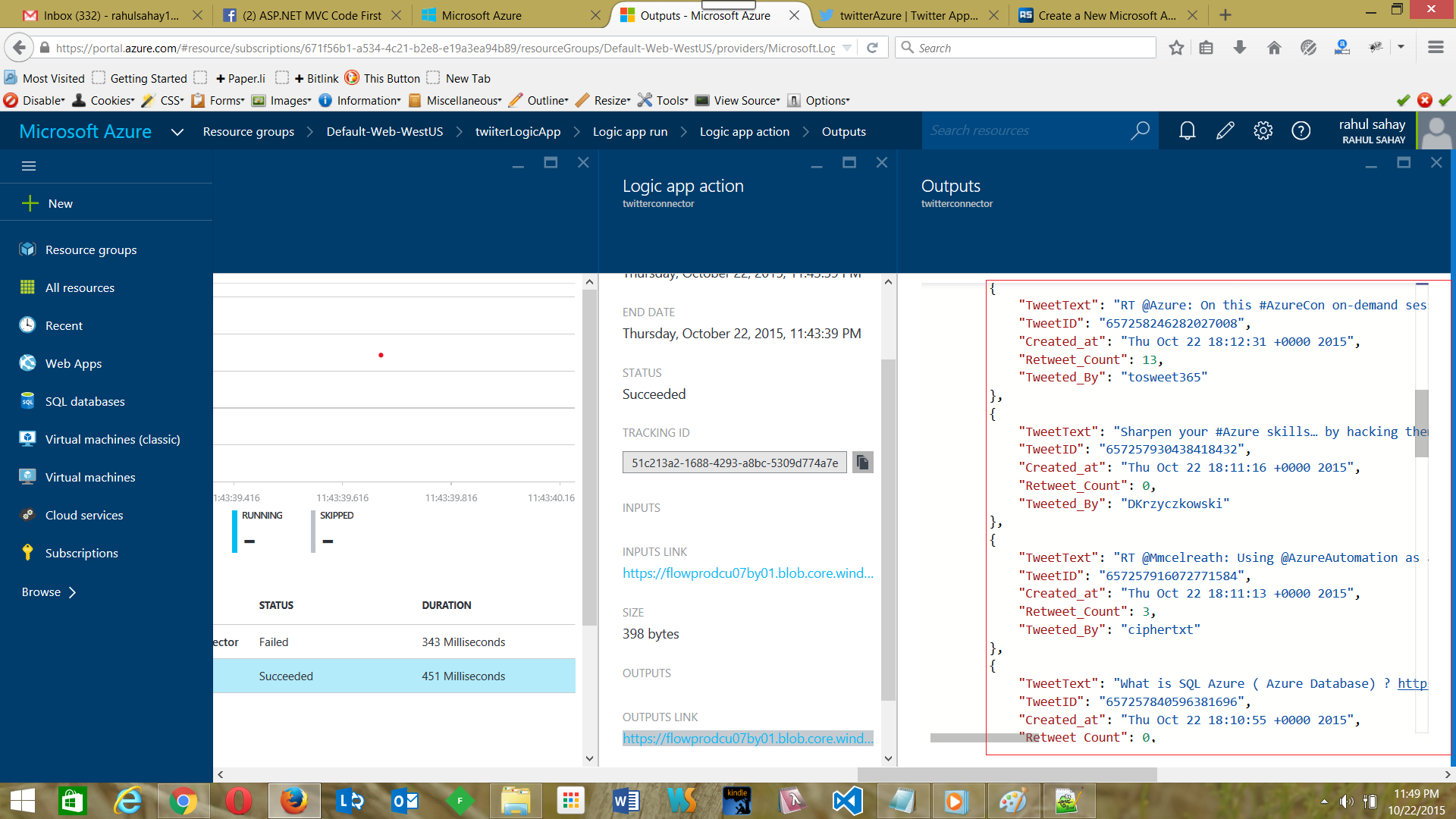Image resolution: width=1456 pixels, height=819 pixels.
Task: Select the Failed 343 Milliseconds row
Action: [394, 642]
